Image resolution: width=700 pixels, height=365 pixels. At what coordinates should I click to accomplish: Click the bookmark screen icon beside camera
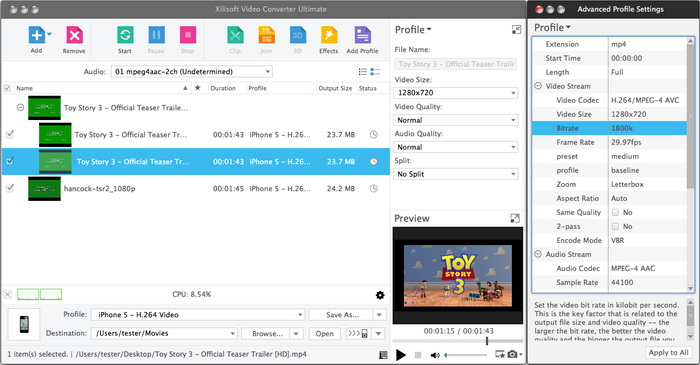pos(500,354)
